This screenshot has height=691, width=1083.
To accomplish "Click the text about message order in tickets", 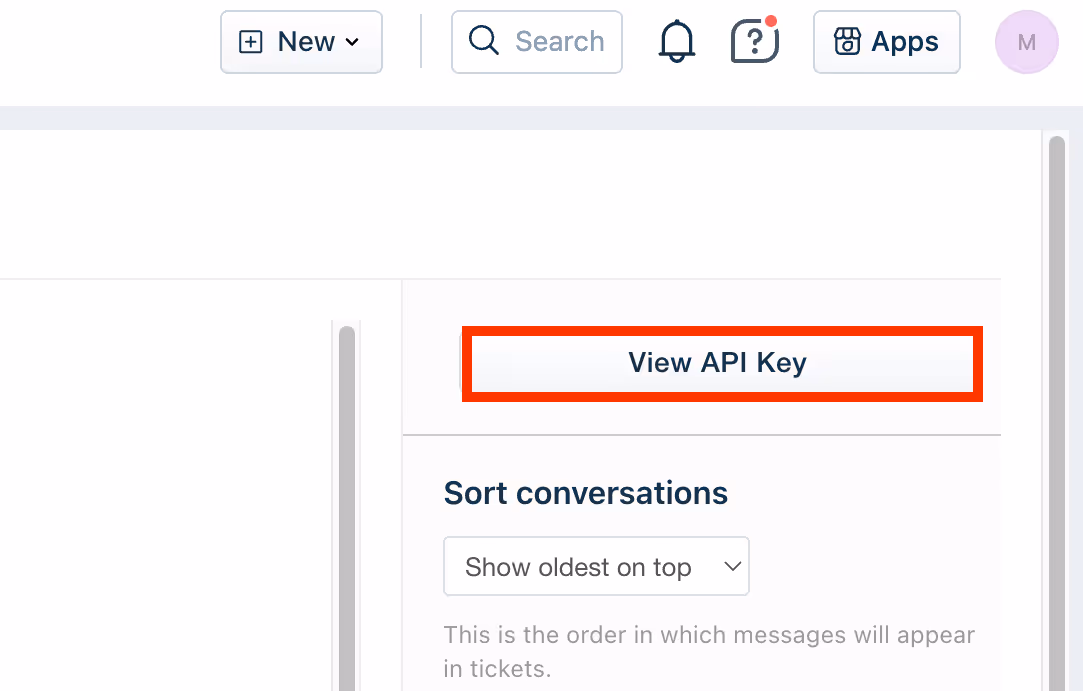I will [709, 651].
